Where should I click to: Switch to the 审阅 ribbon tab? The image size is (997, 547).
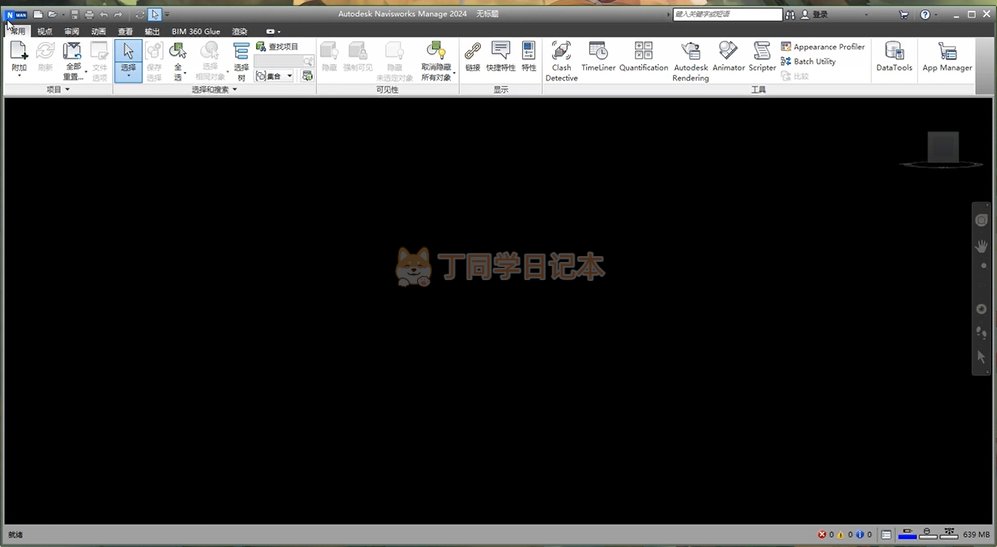point(71,31)
